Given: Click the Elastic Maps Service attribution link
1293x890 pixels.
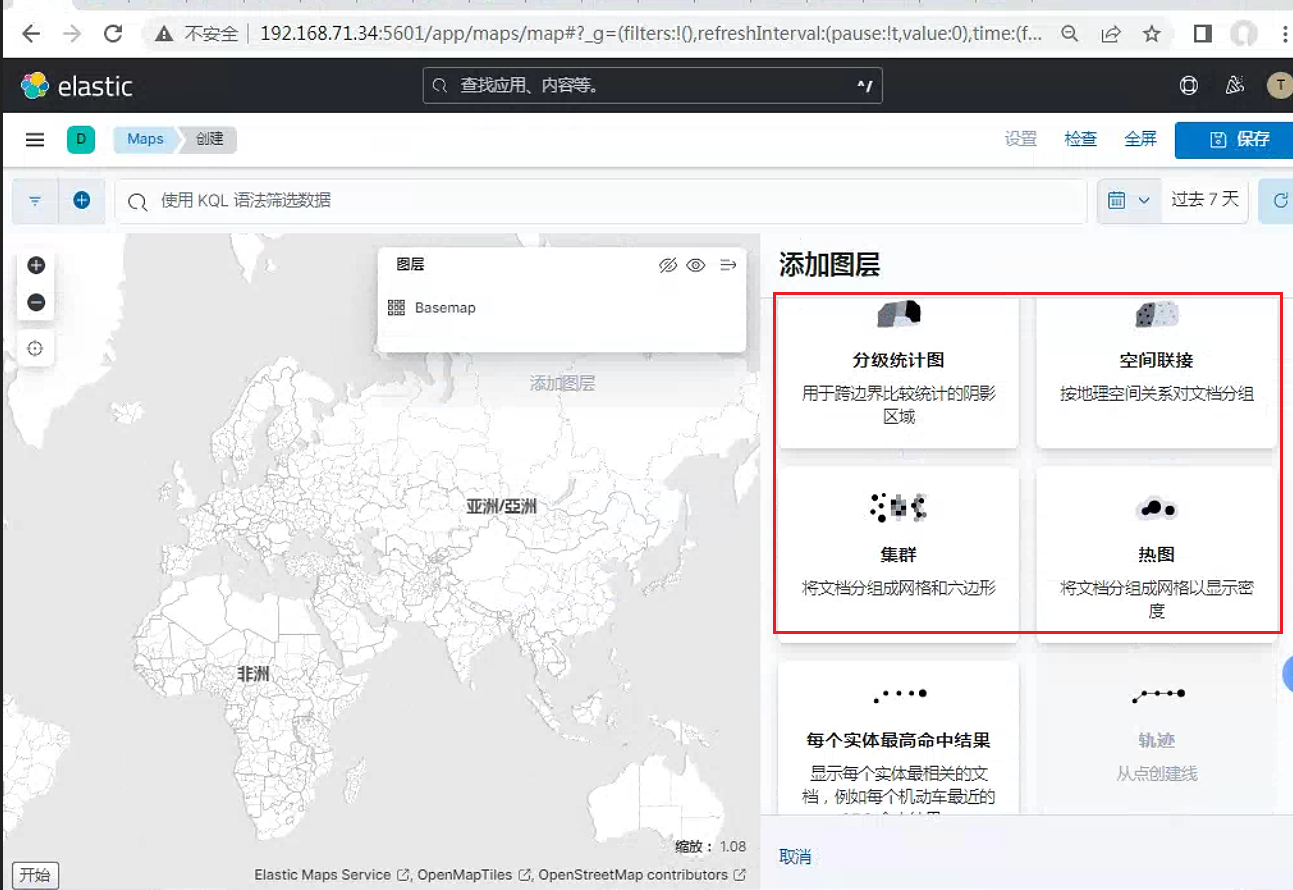Looking at the screenshot, I should coord(331,875).
